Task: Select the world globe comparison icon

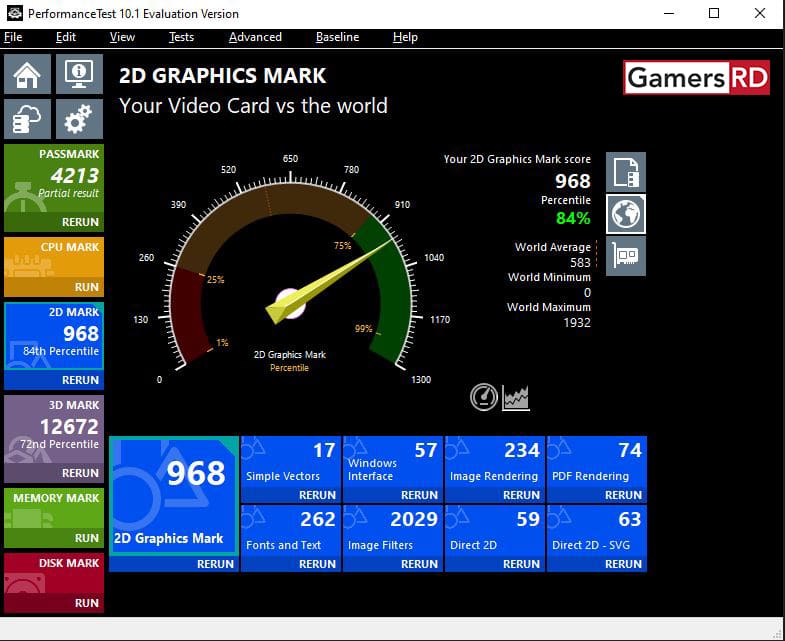Action: pyautogui.click(x=627, y=214)
